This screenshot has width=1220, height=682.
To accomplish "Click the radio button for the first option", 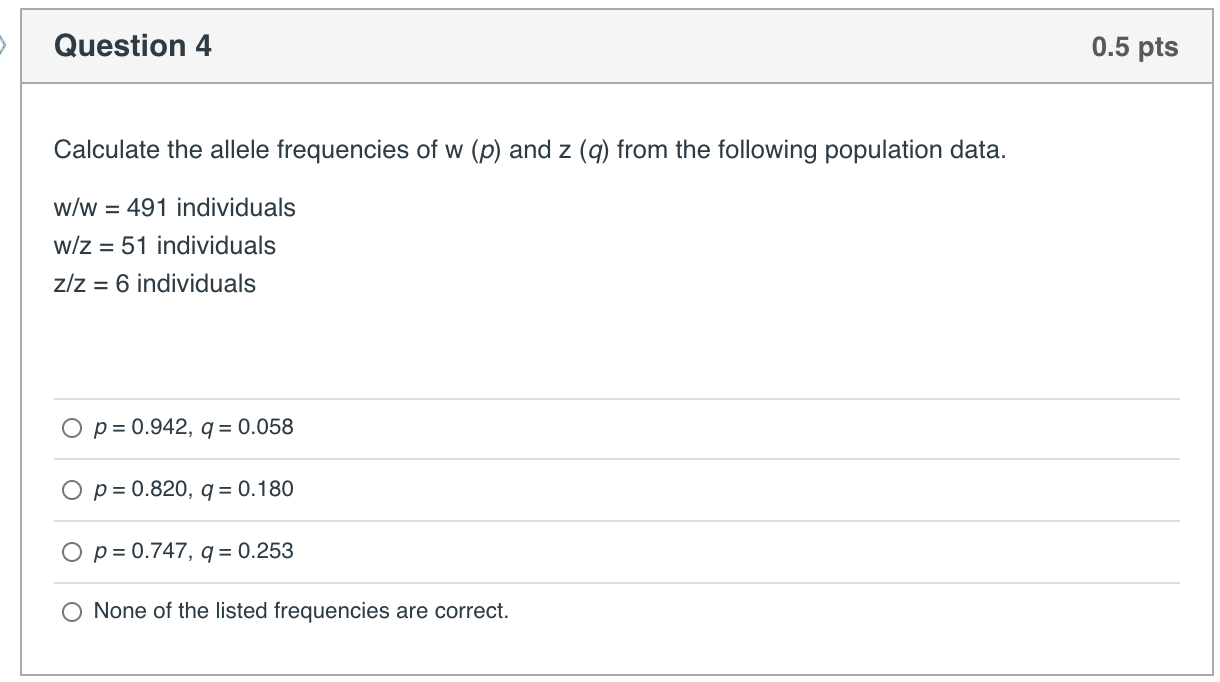I will 70,428.
